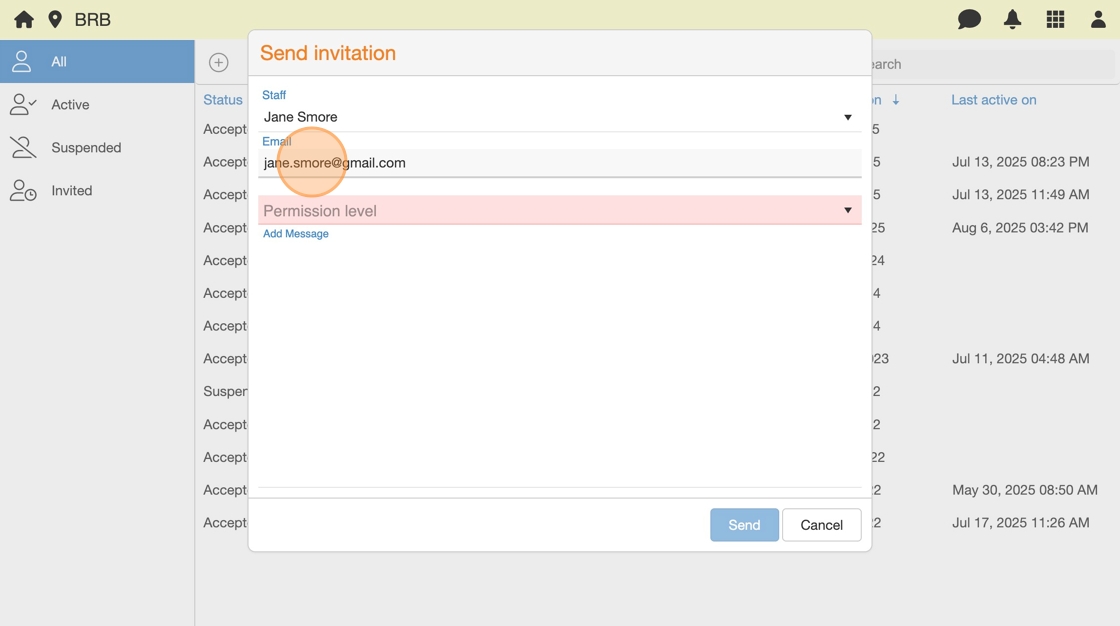This screenshot has height=626, width=1120.
Task: Click the search field
Action: point(990,64)
